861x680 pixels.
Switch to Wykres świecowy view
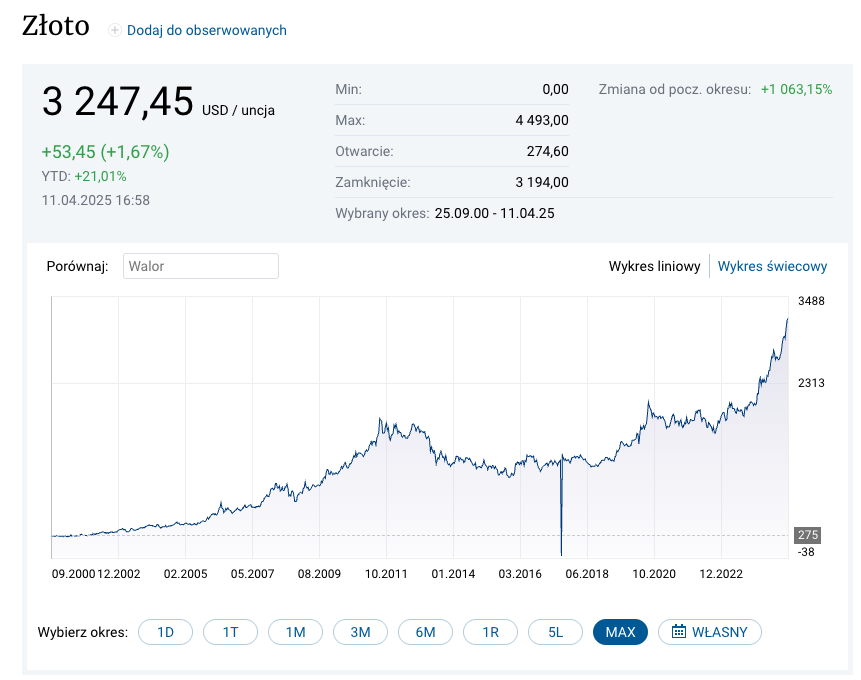pyautogui.click(x=772, y=266)
